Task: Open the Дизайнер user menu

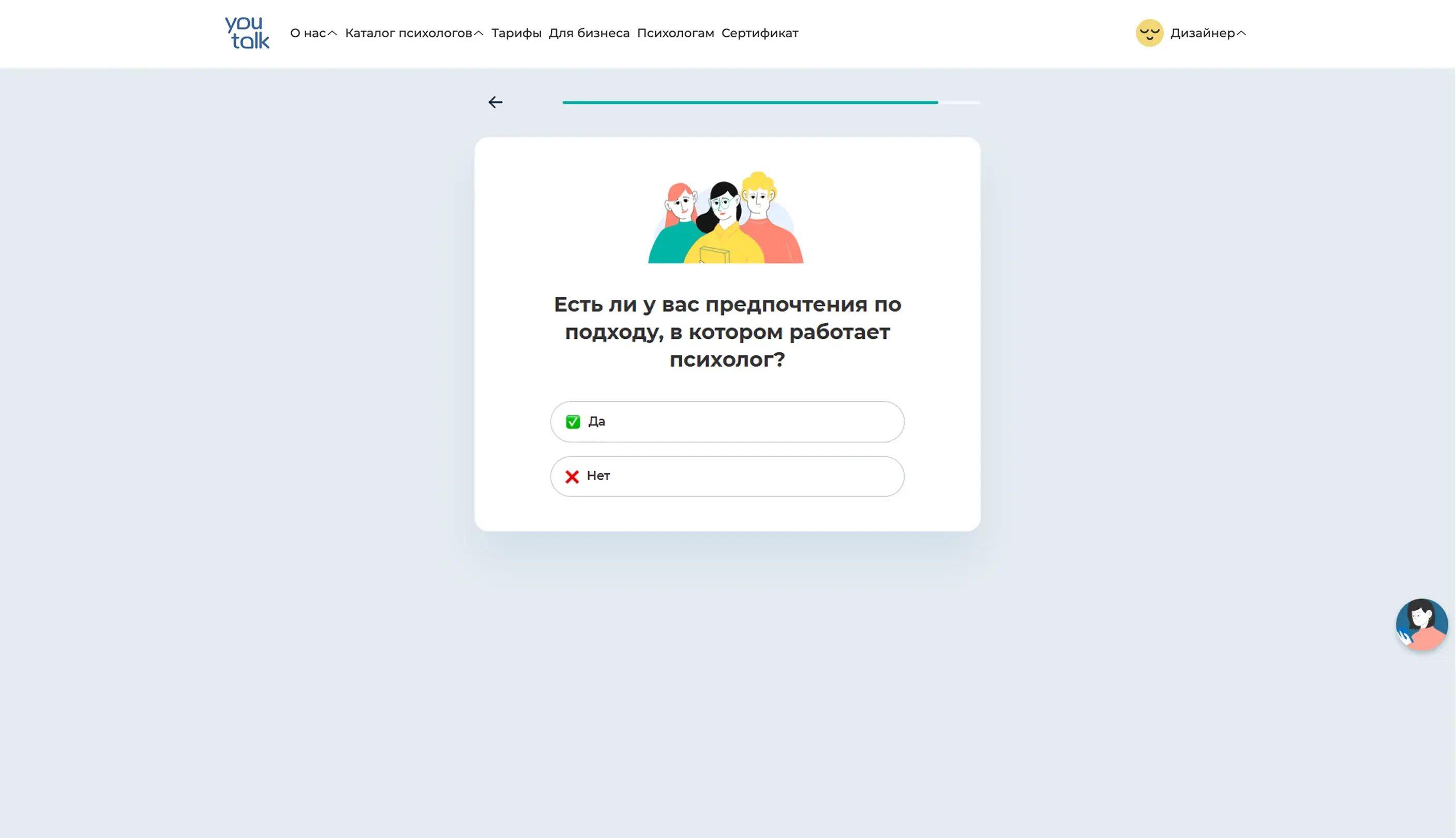Action: (x=1202, y=34)
